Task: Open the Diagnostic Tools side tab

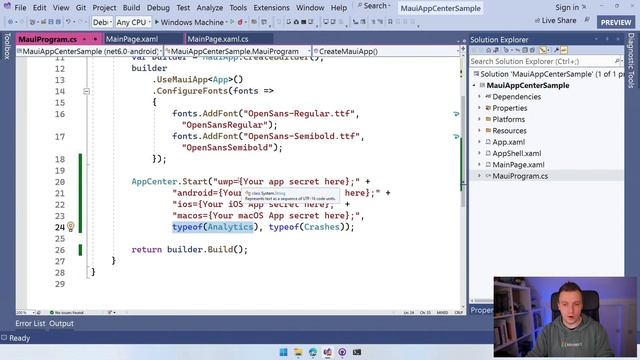Action: coord(631,60)
